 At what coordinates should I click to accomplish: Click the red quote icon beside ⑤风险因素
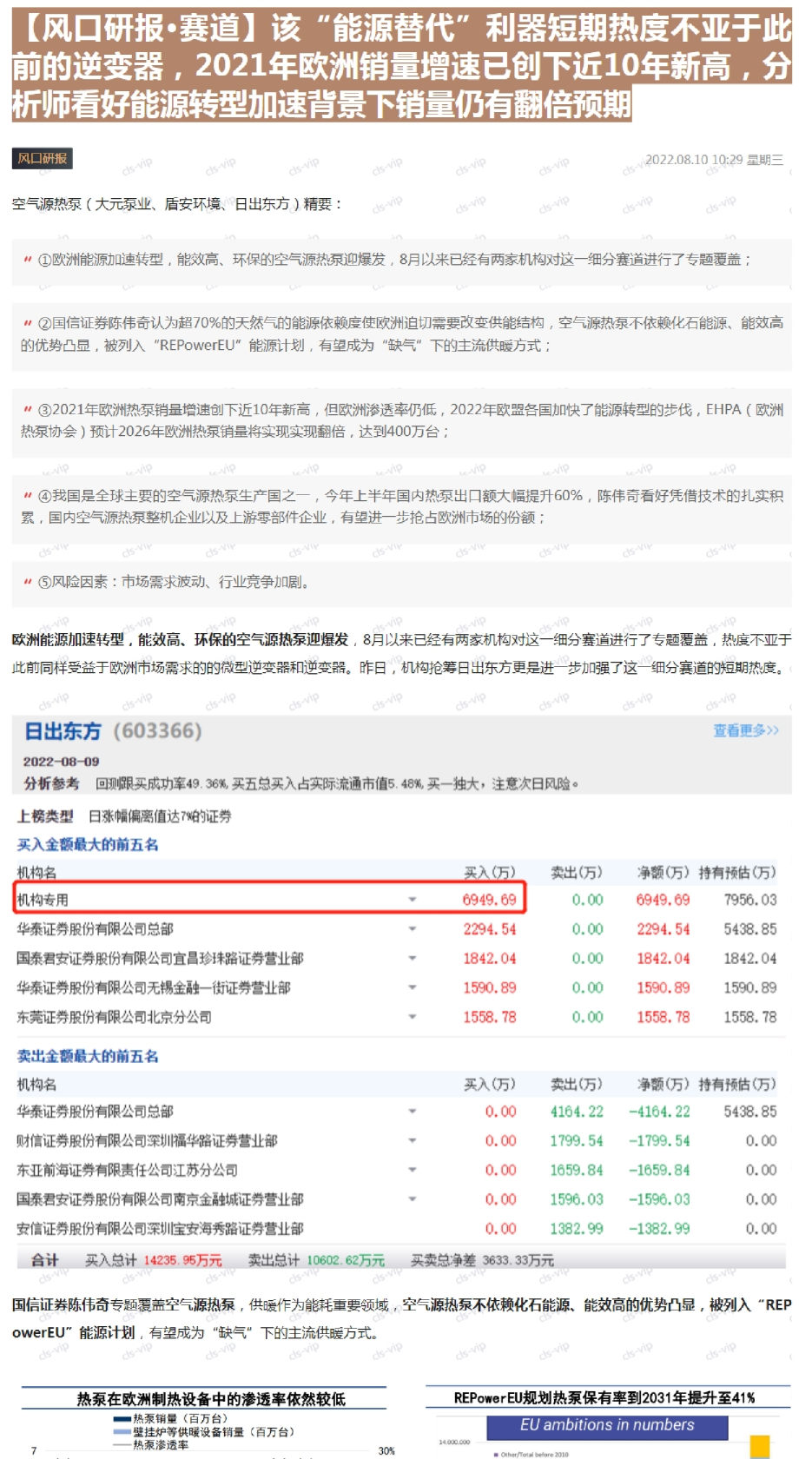click(x=28, y=582)
